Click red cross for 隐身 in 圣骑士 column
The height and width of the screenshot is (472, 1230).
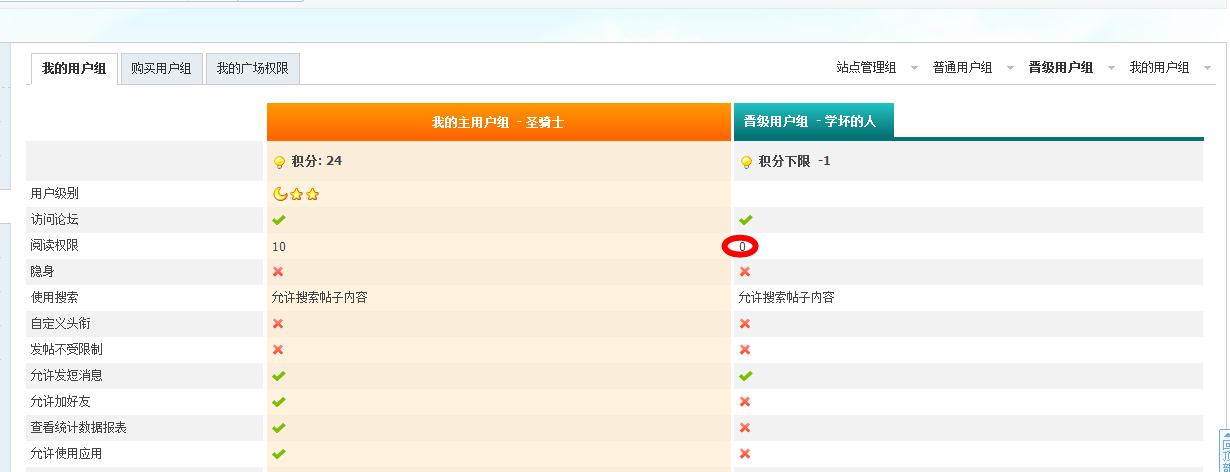point(278,272)
